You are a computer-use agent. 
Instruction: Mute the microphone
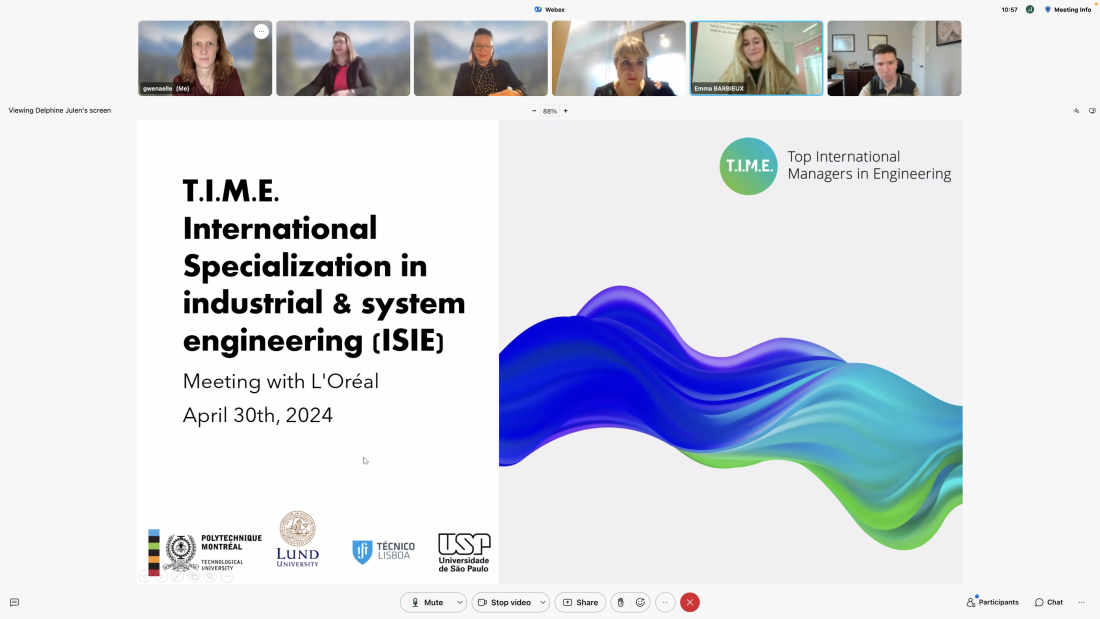coord(427,602)
